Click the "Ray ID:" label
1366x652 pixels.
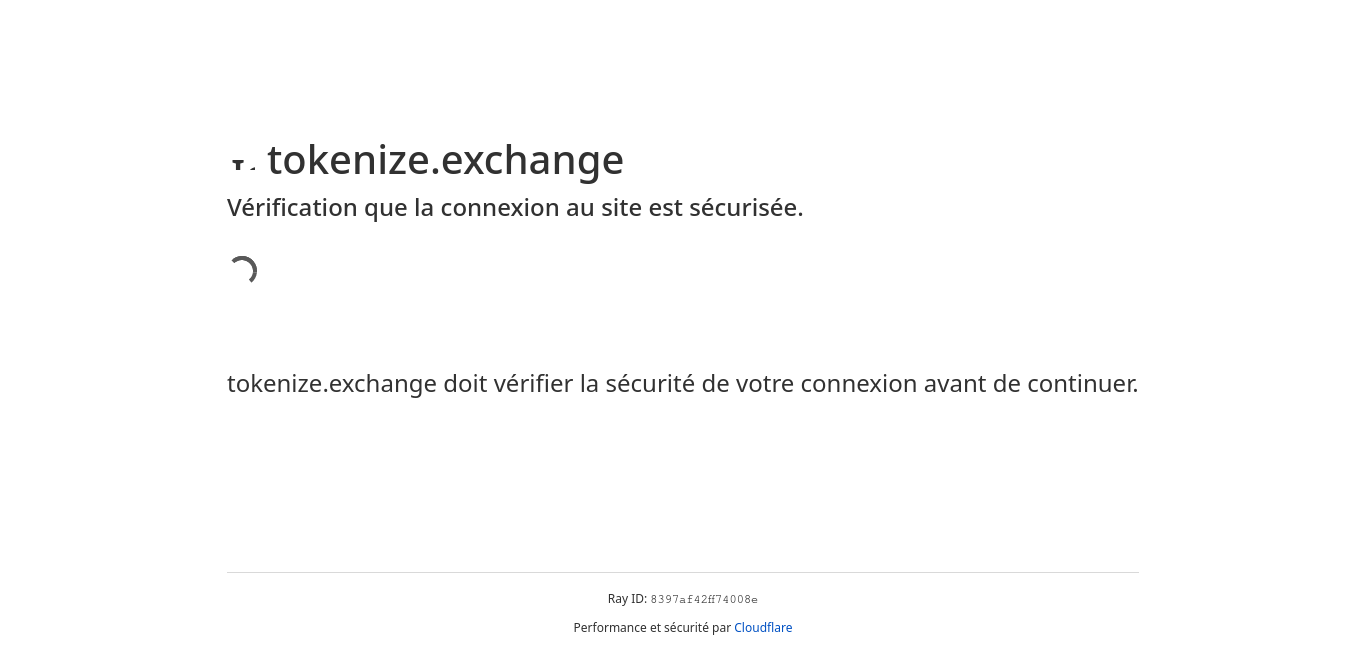[x=627, y=599]
